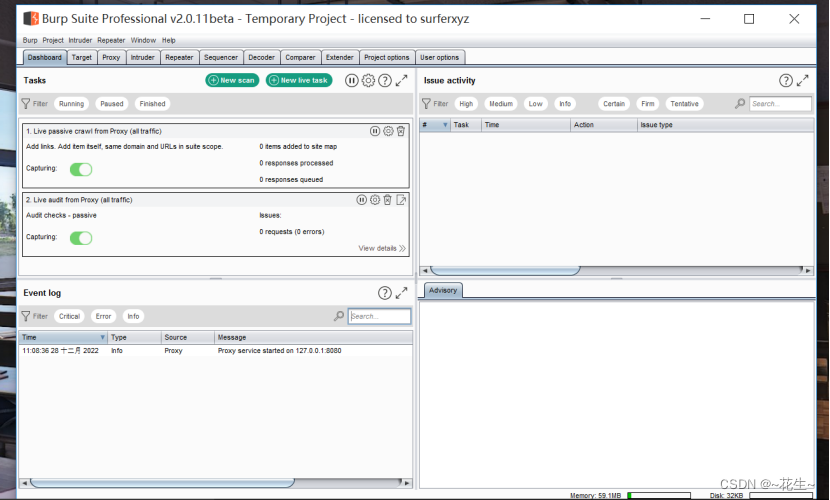Pause the Live passive crawl task
The width and height of the screenshot is (830, 500).
(x=375, y=131)
